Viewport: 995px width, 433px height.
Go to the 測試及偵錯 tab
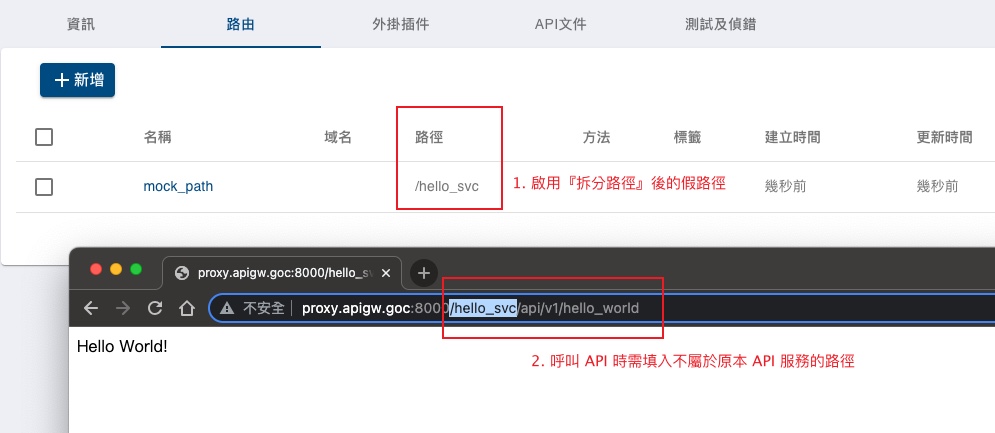point(720,25)
